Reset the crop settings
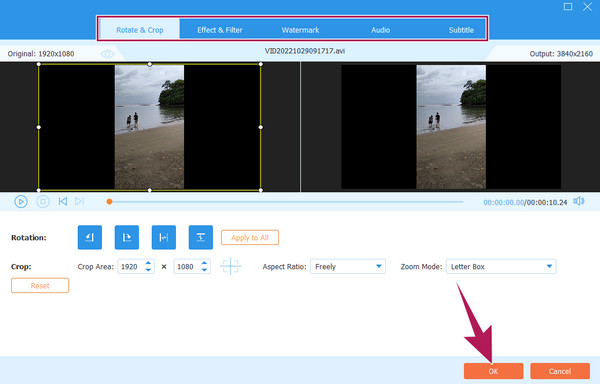Image resolution: width=600 pixels, height=384 pixels. [40, 286]
